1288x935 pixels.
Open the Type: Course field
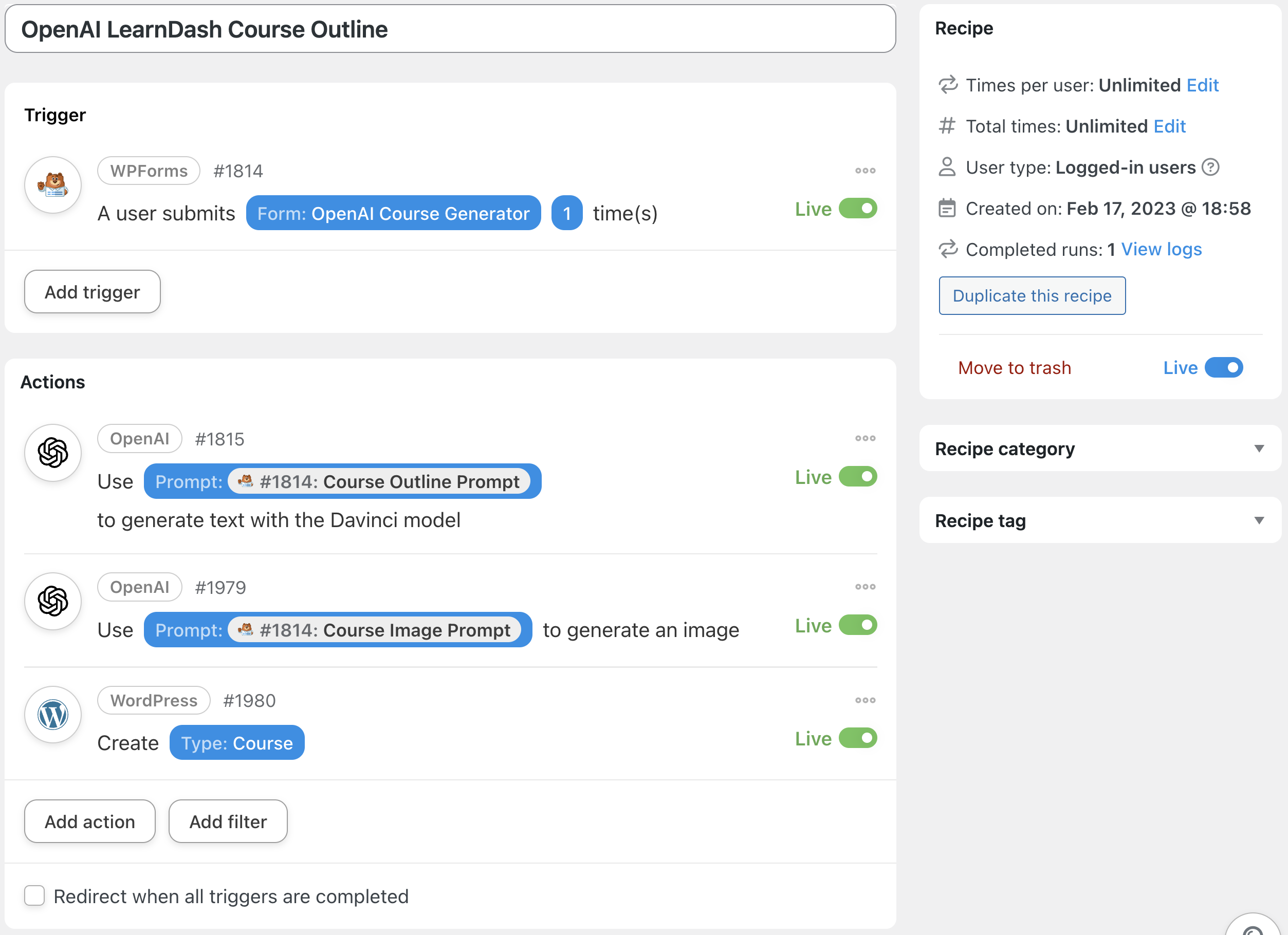click(237, 743)
